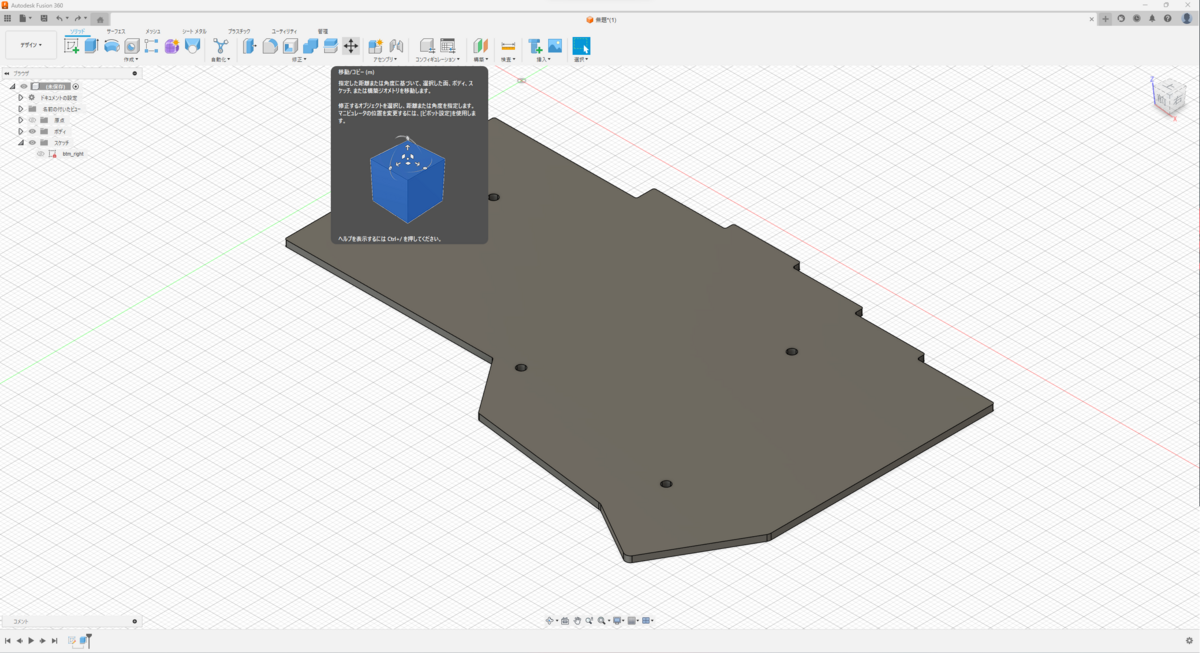This screenshot has height=653, width=1200.
Task: Open the Grid and Snaps dropdown
Action: (x=634, y=620)
